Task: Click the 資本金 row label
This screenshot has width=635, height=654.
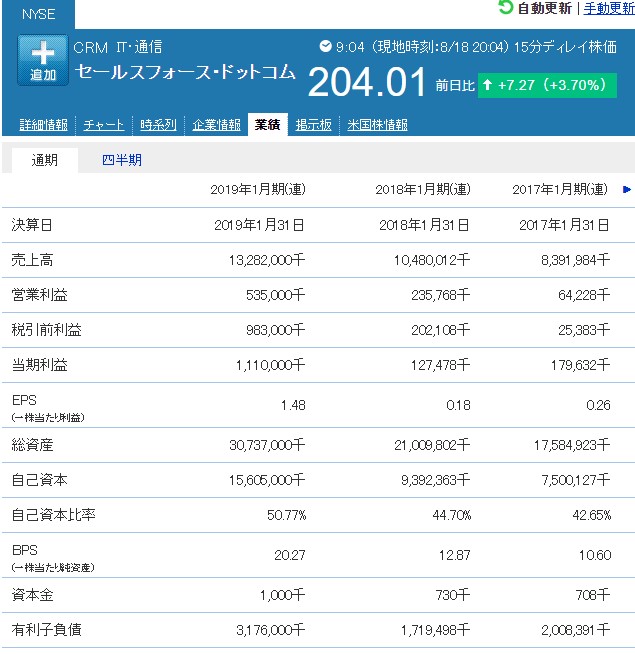Action: coord(32,595)
